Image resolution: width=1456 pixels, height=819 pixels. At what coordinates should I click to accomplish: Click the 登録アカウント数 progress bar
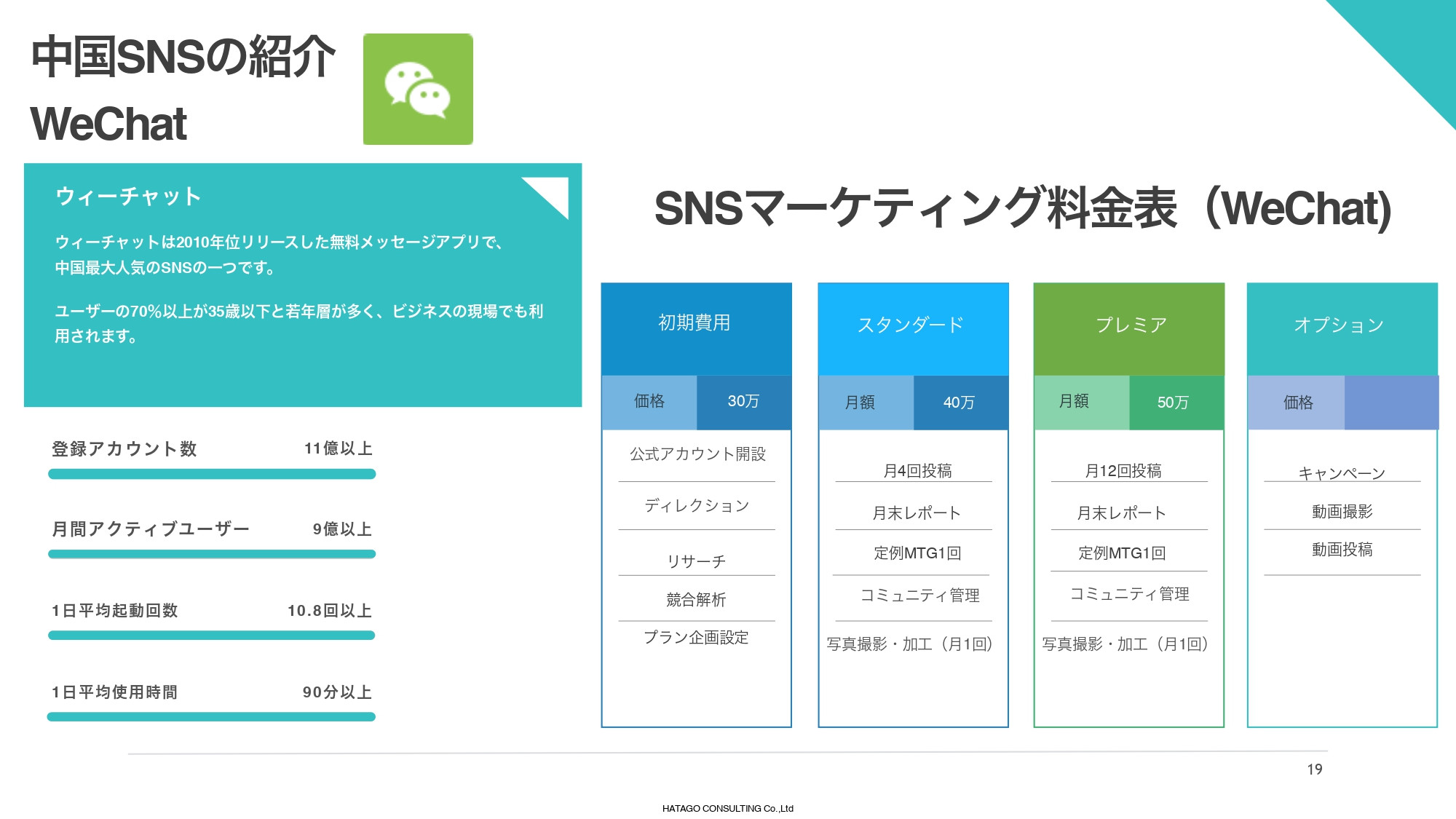(210, 474)
